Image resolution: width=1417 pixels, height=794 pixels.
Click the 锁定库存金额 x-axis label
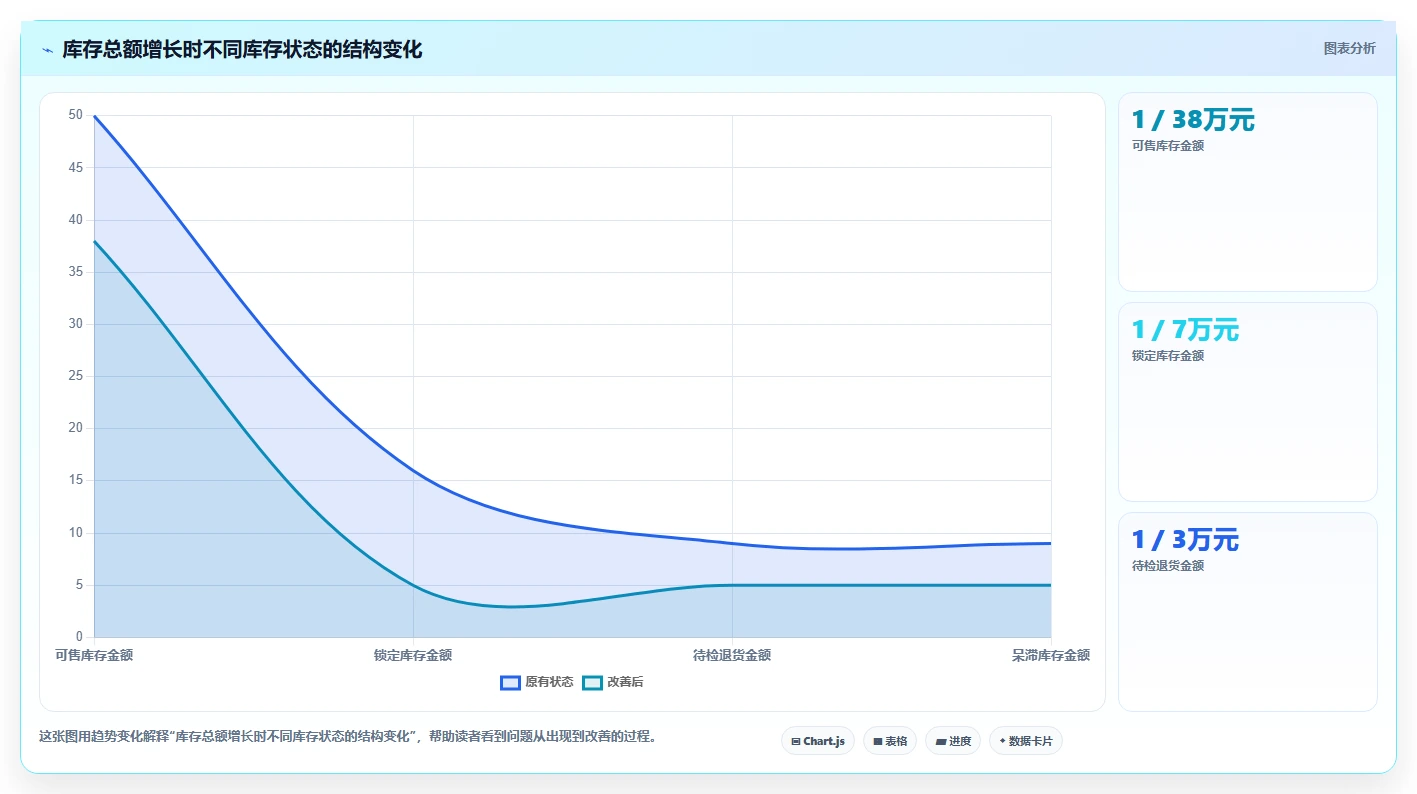(x=413, y=655)
